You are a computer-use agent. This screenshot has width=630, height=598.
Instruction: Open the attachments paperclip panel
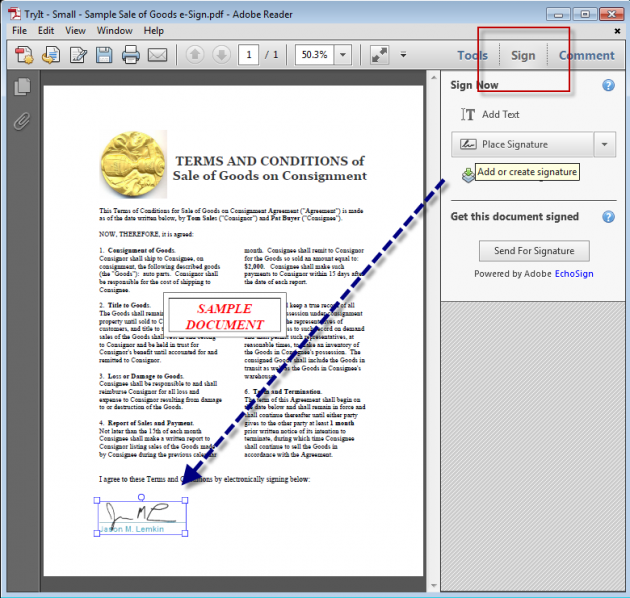point(21,121)
